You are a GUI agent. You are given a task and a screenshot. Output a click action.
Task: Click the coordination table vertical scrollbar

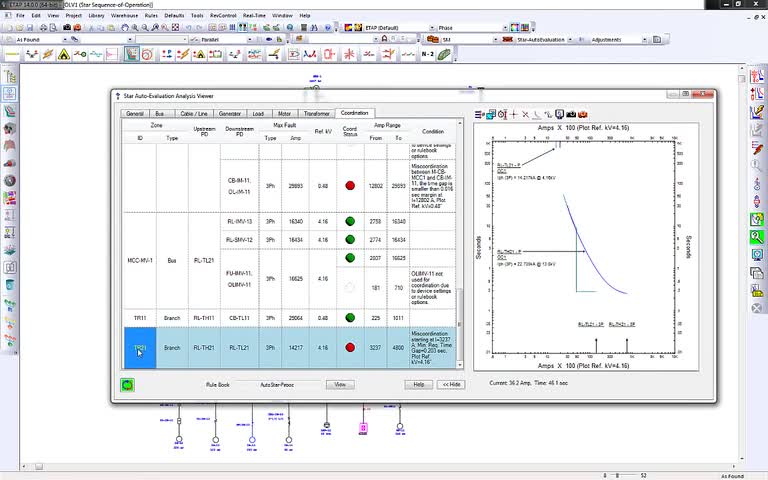pyautogui.click(x=459, y=243)
